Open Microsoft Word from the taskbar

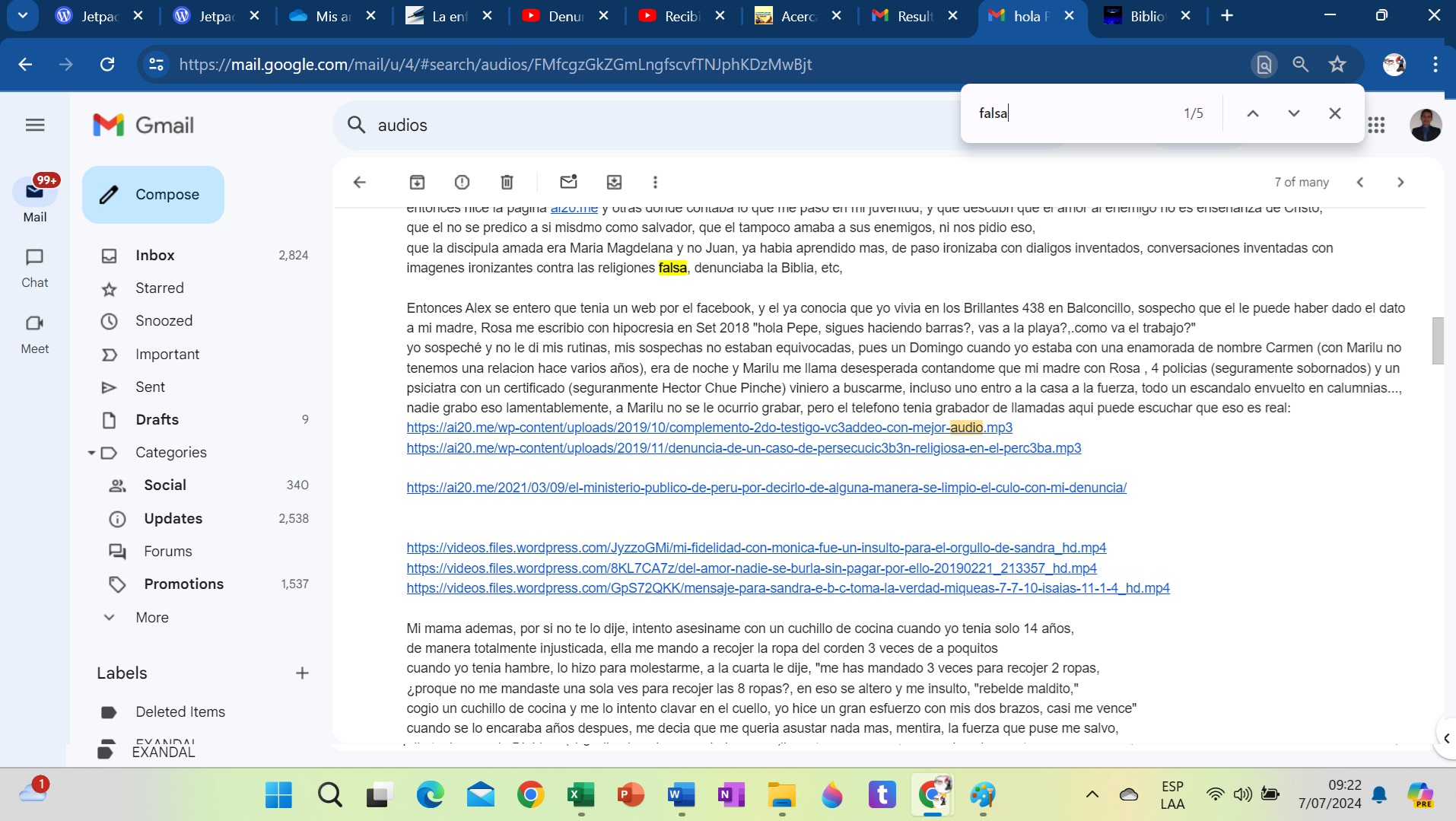point(681,795)
